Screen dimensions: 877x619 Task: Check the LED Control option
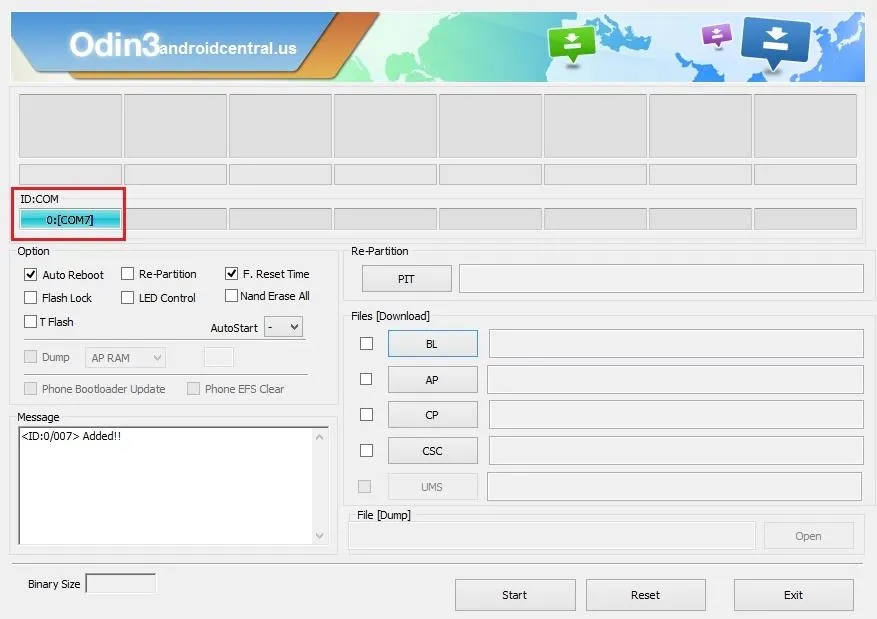128,297
